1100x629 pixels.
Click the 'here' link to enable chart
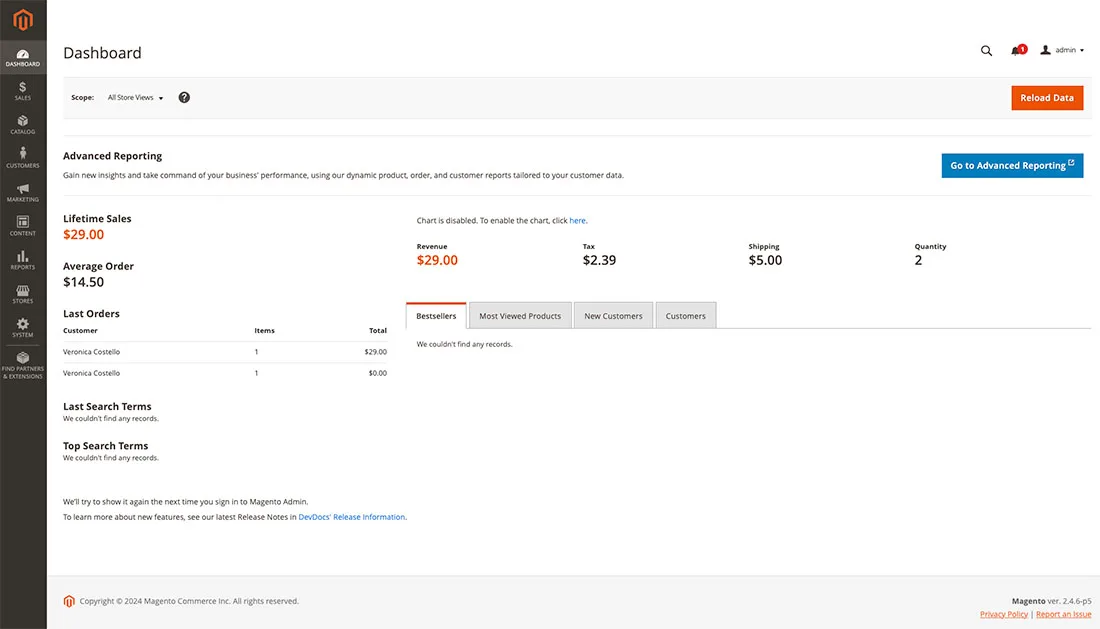(577, 220)
